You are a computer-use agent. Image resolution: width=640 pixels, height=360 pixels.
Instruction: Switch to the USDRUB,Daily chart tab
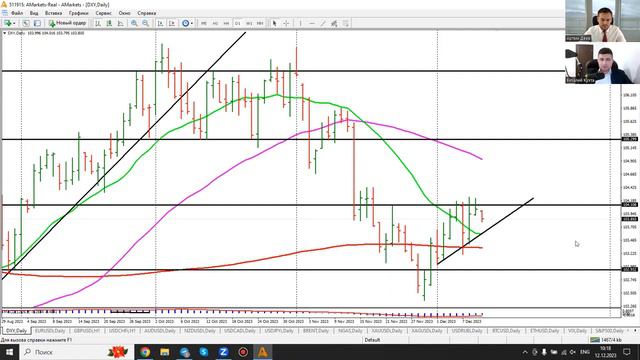click(467, 331)
